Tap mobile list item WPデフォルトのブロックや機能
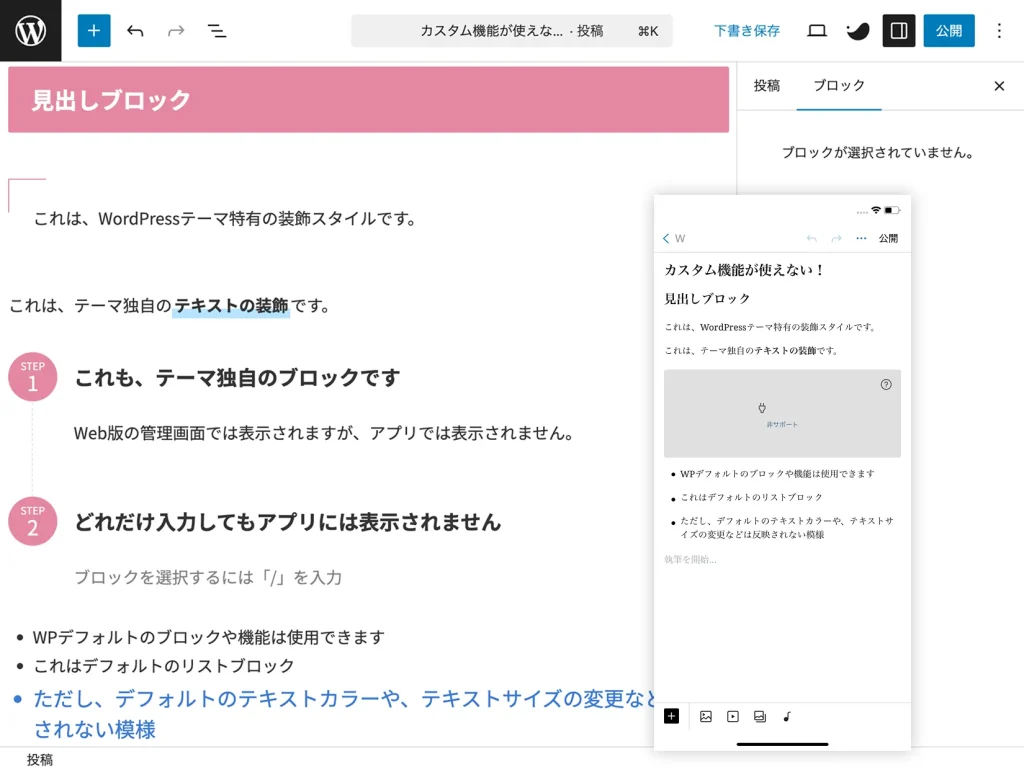Screen dimensions: 1024x772 coord(777,474)
